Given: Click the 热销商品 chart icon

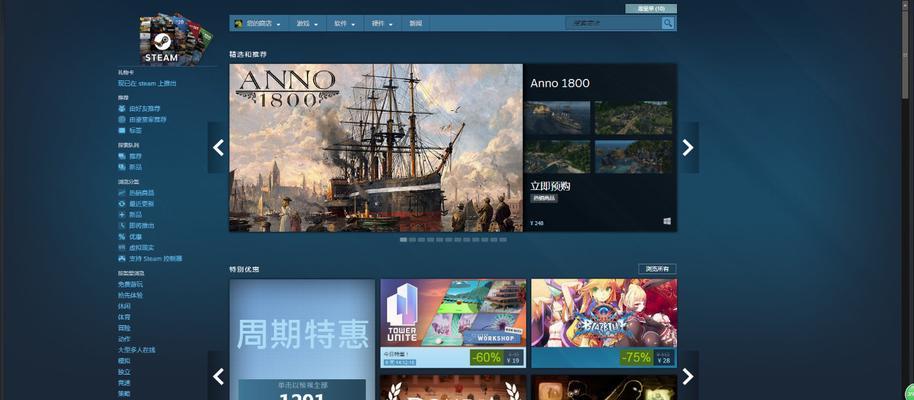Looking at the screenshot, I should [122, 192].
